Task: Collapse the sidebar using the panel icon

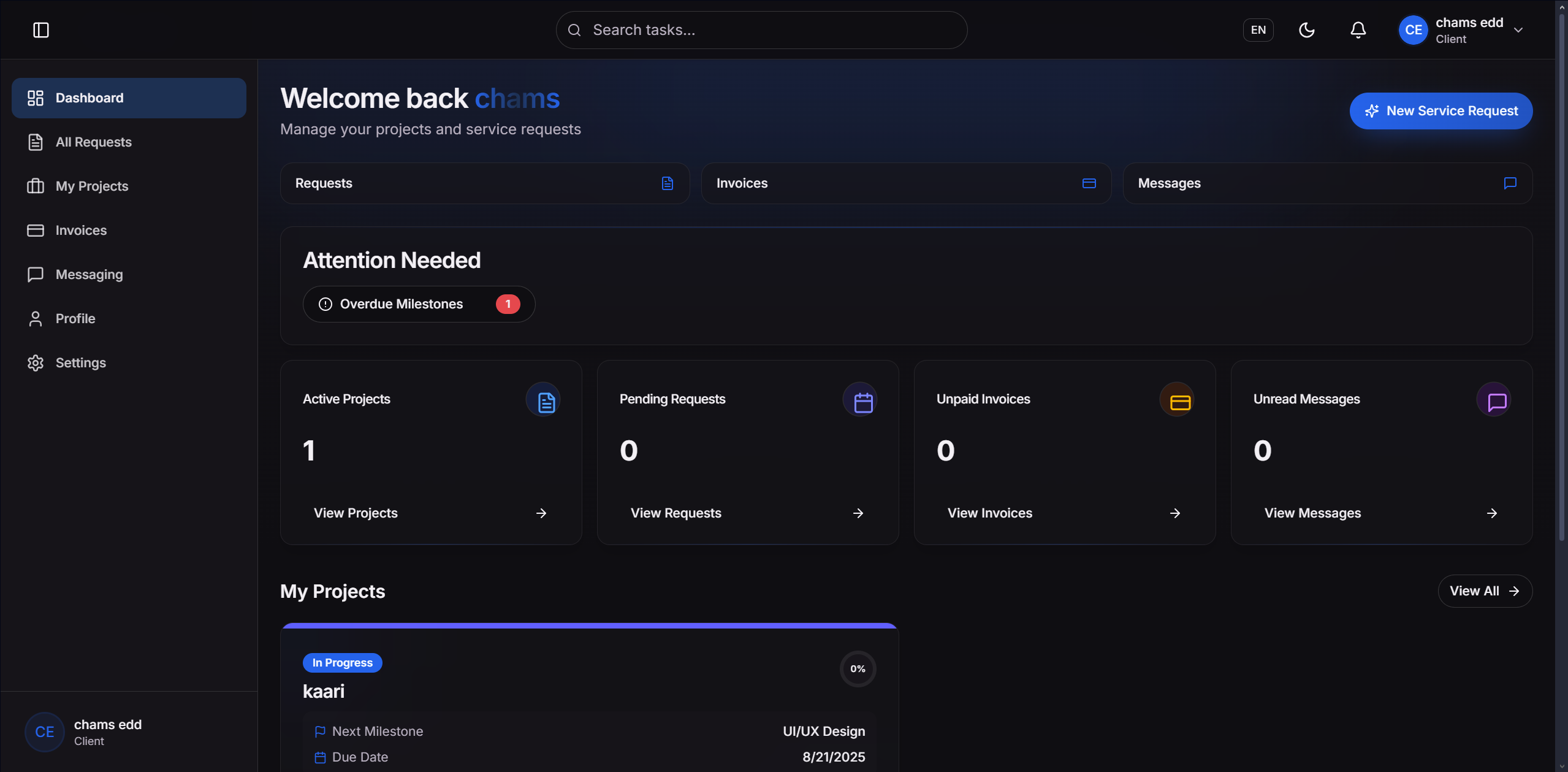Action: pos(40,30)
